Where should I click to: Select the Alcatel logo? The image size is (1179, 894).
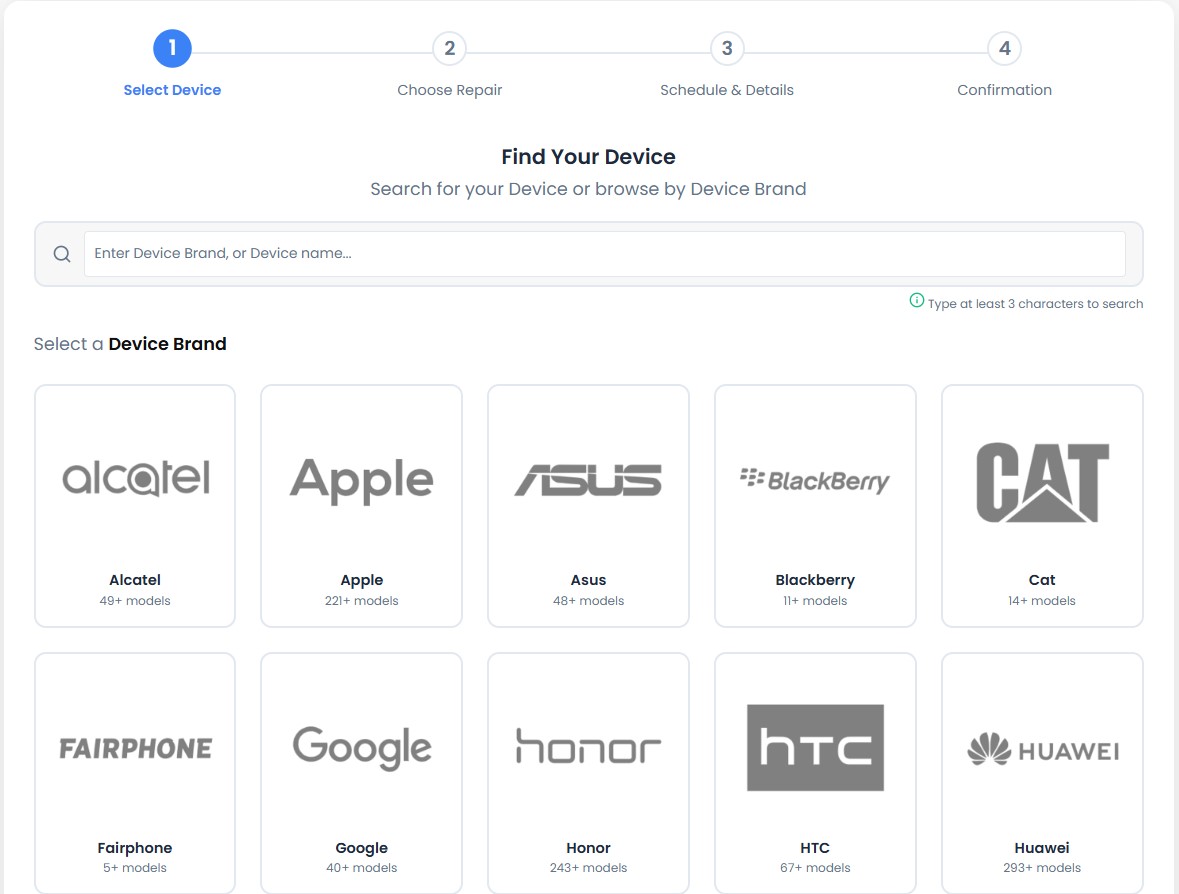(135, 479)
